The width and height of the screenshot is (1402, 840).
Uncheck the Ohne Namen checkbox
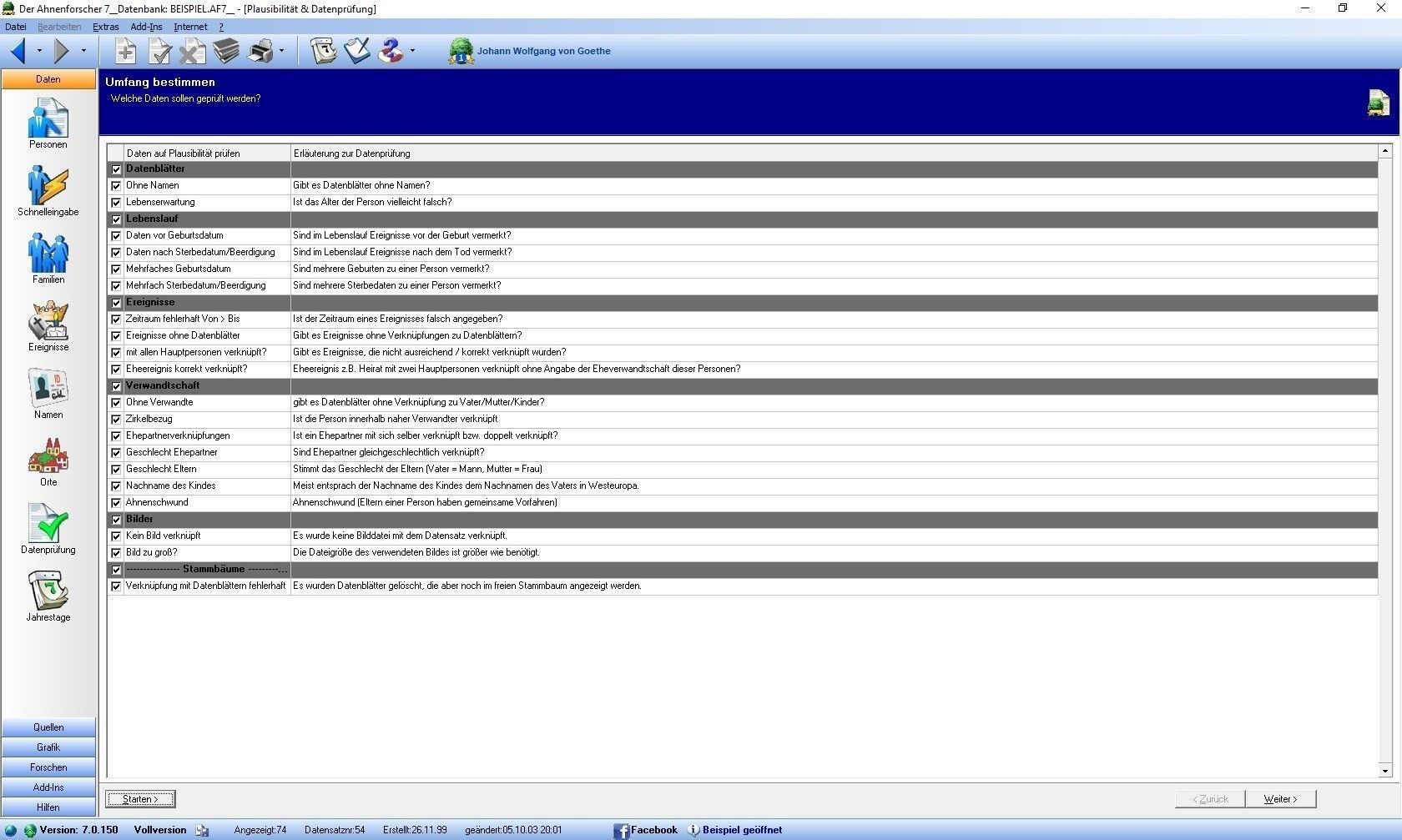(116, 186)
